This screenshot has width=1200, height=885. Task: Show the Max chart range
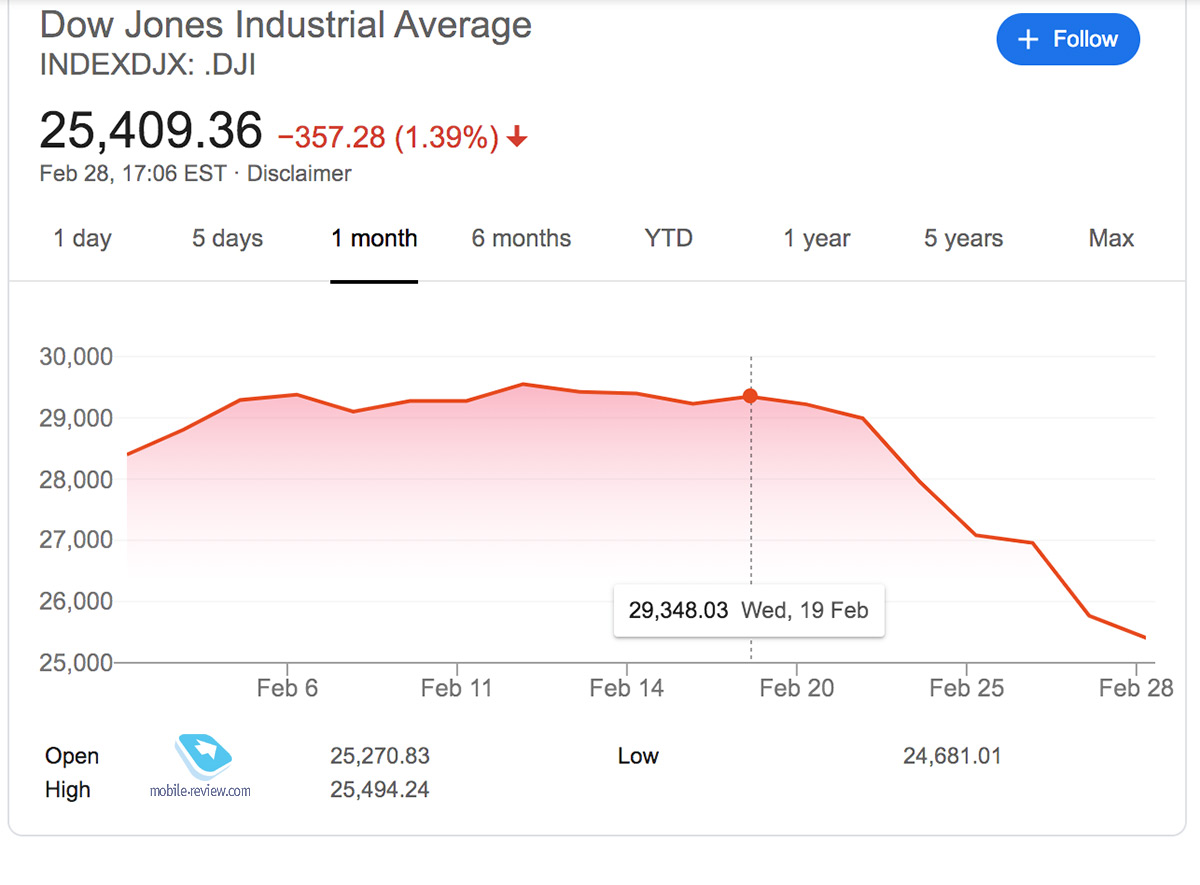(1111, 239)
